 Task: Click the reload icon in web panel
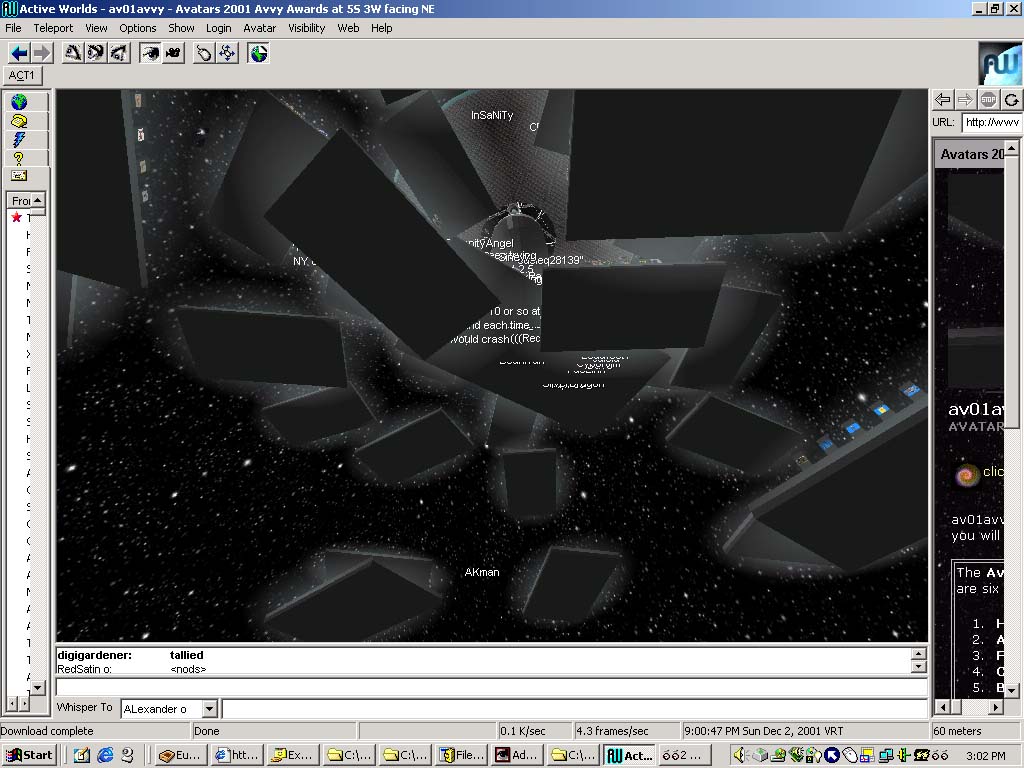[x=1011, y=99]
